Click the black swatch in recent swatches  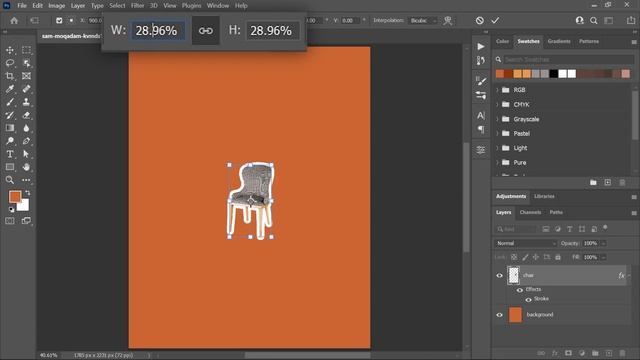click(553, 74)
